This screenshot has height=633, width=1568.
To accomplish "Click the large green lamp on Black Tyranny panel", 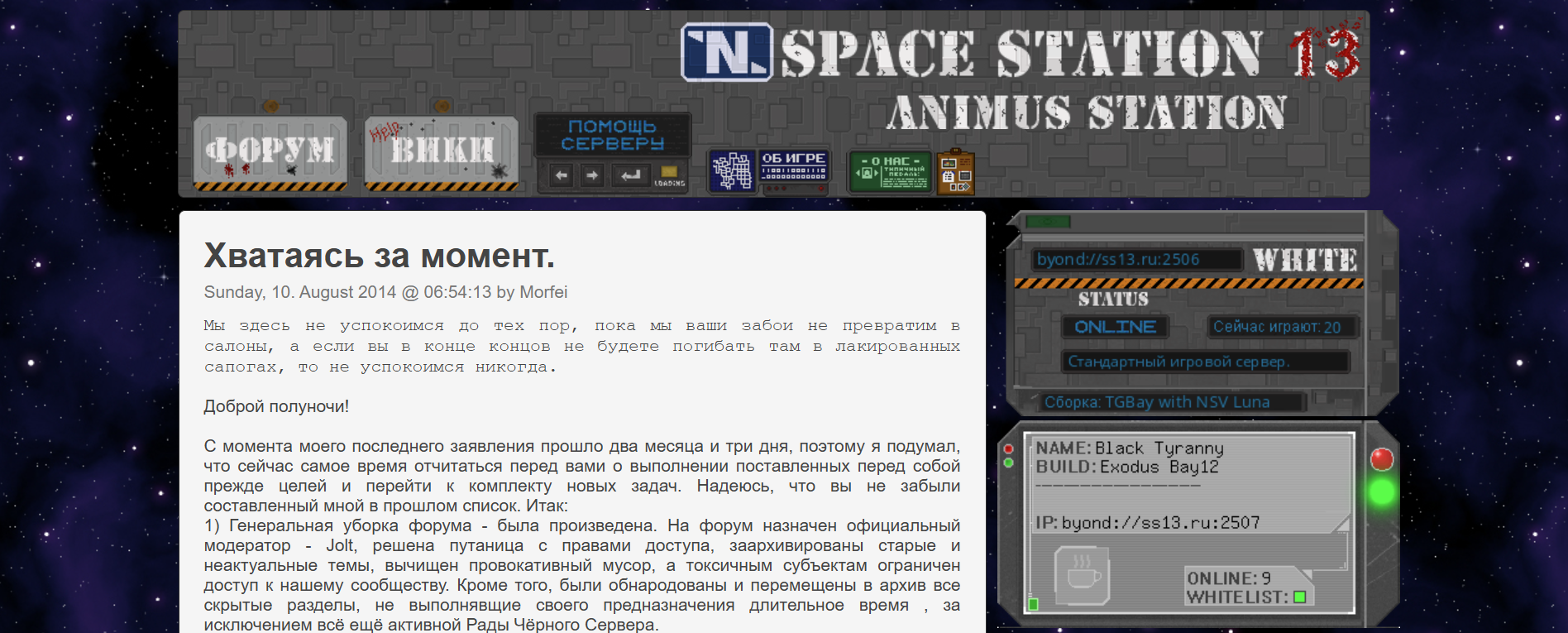I will tap(1382, 492).
